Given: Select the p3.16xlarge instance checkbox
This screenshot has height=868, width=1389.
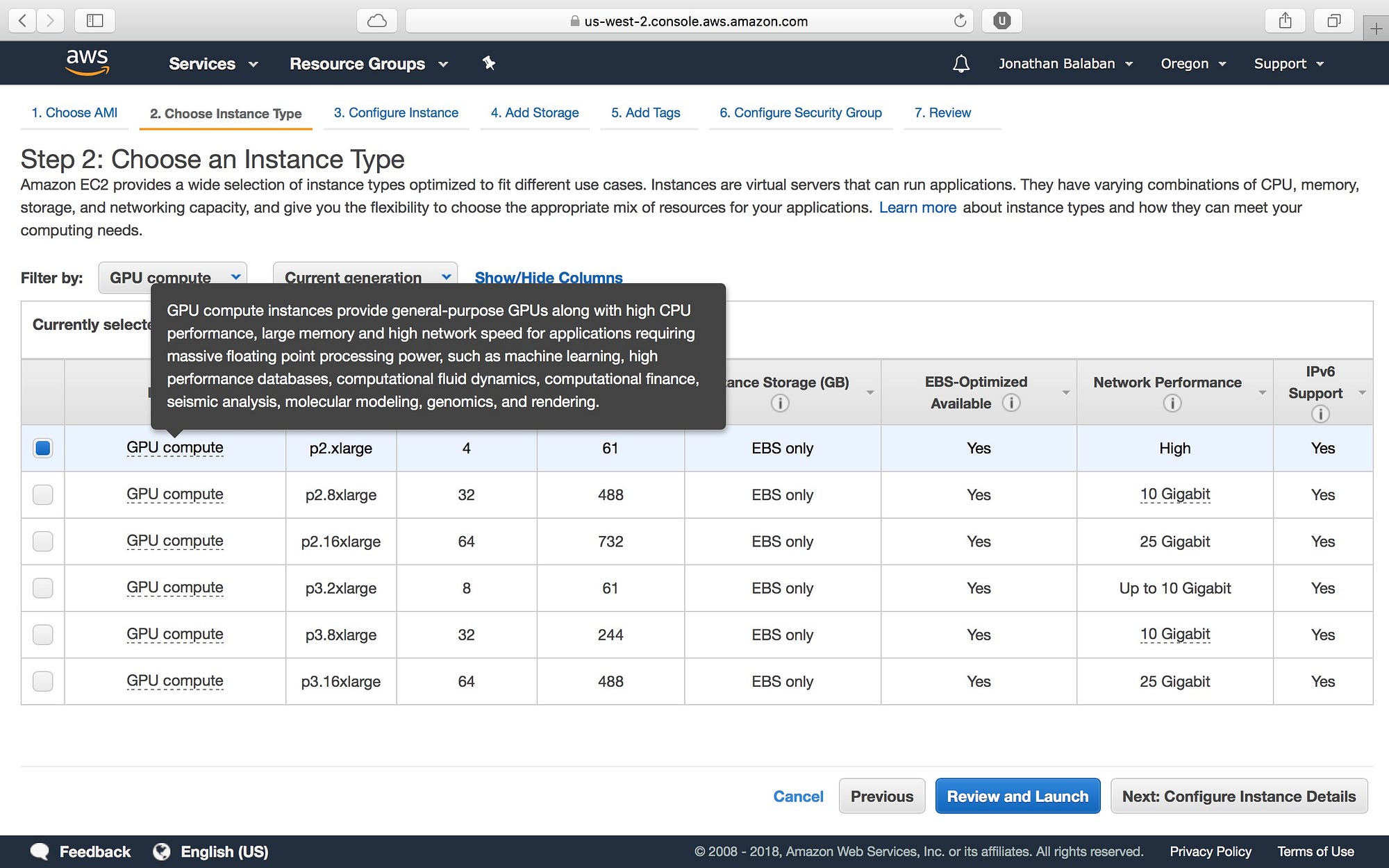Looking at the screenshot, I should (43, 681).
